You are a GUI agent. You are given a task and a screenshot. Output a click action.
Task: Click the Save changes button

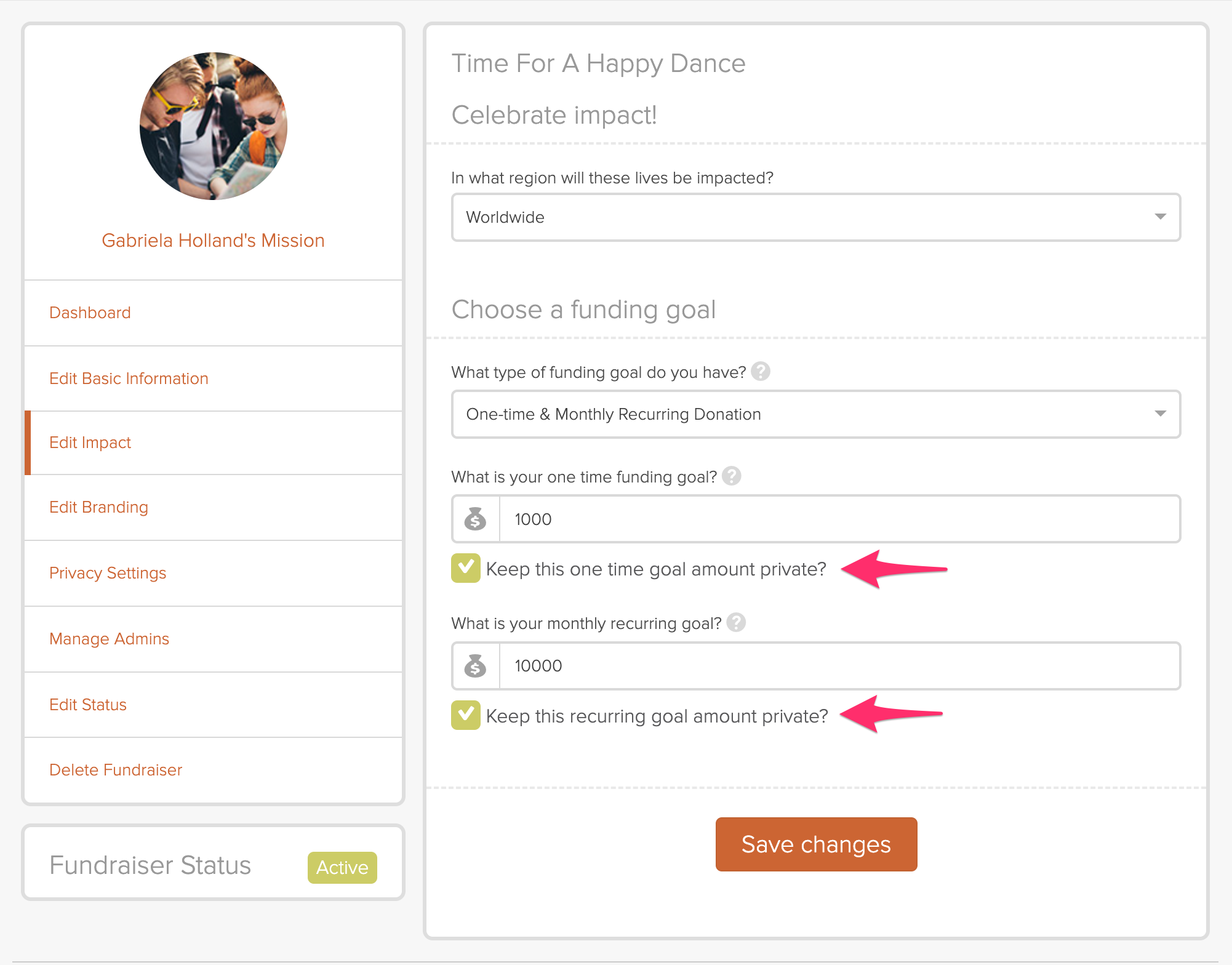coord(816,844)
